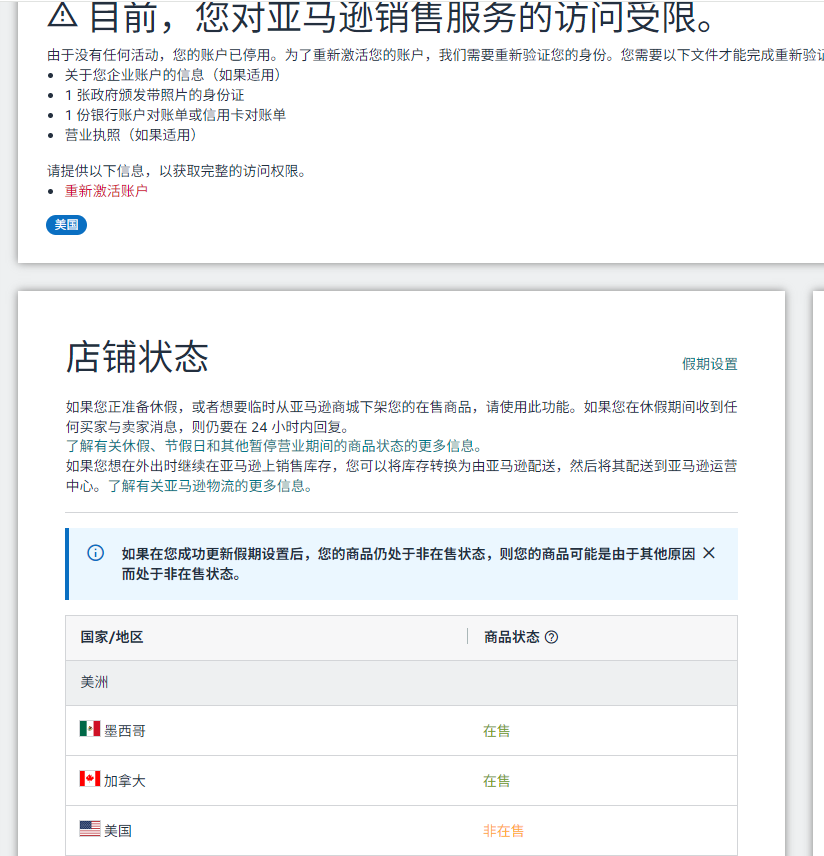
Task: Click the 国家/地区 column header
Action: click(x=112, y=637)
